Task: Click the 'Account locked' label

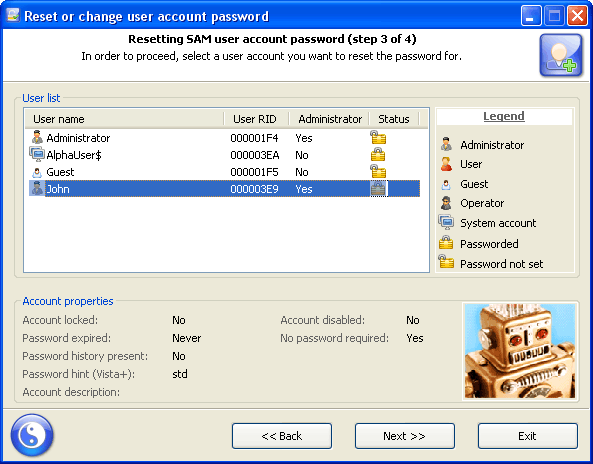Action: coord(60,320)
